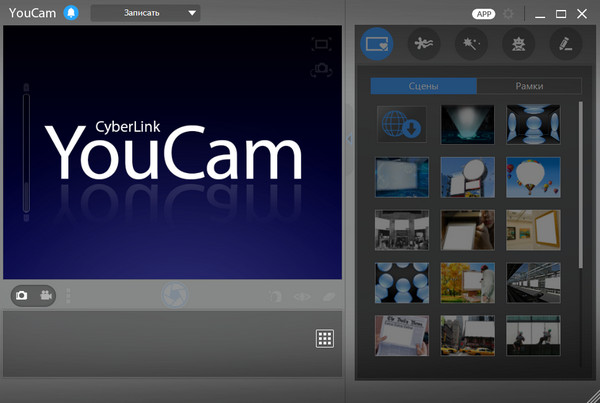The image size is (600, 403).
Task: Click the eraser clear effects icon
Action: (x=329, y=297)
